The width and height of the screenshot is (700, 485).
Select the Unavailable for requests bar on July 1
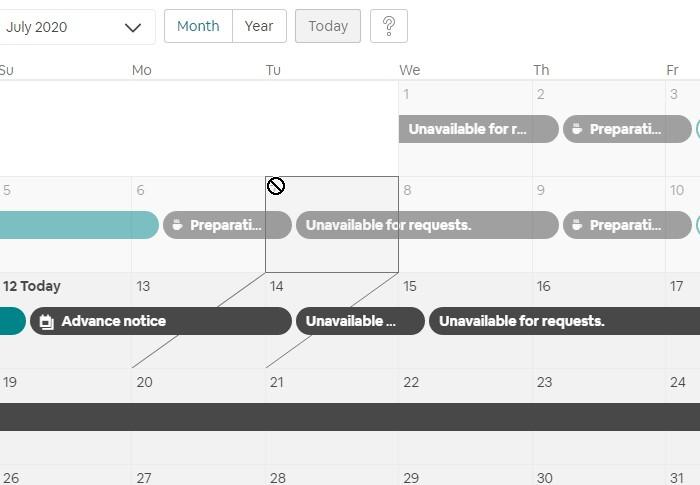tap(478, 129)
